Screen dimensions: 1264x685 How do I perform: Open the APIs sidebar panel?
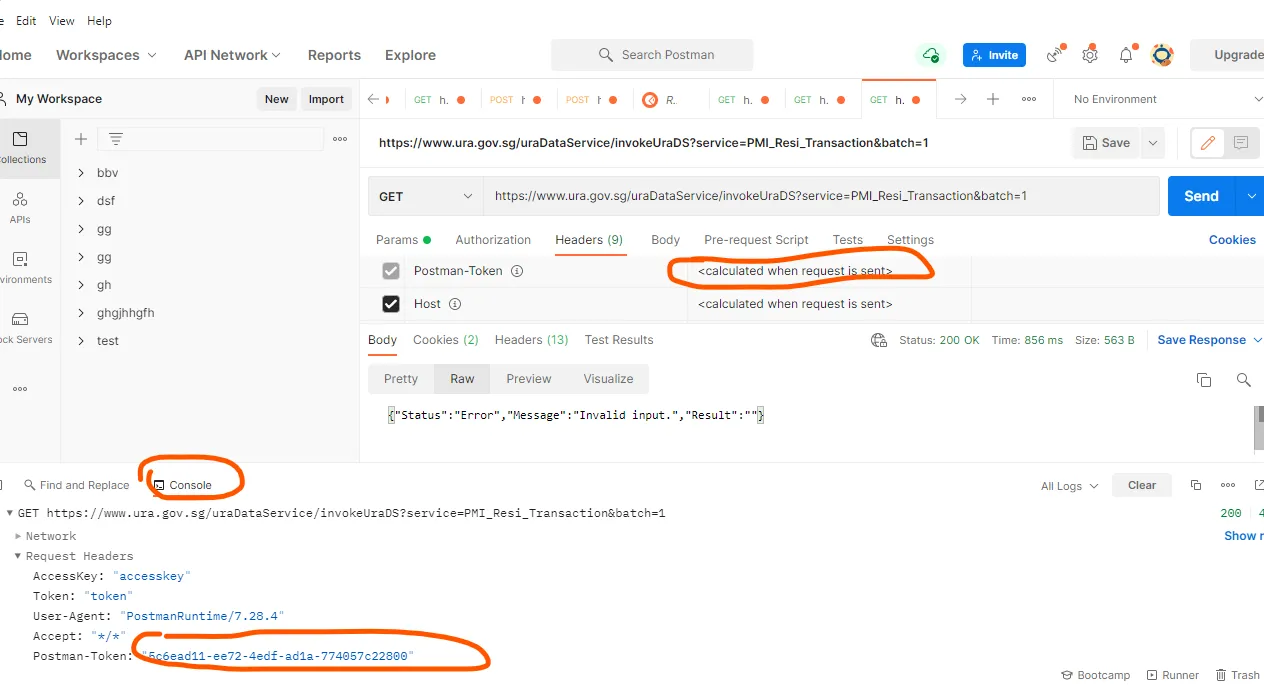[20, 207]
